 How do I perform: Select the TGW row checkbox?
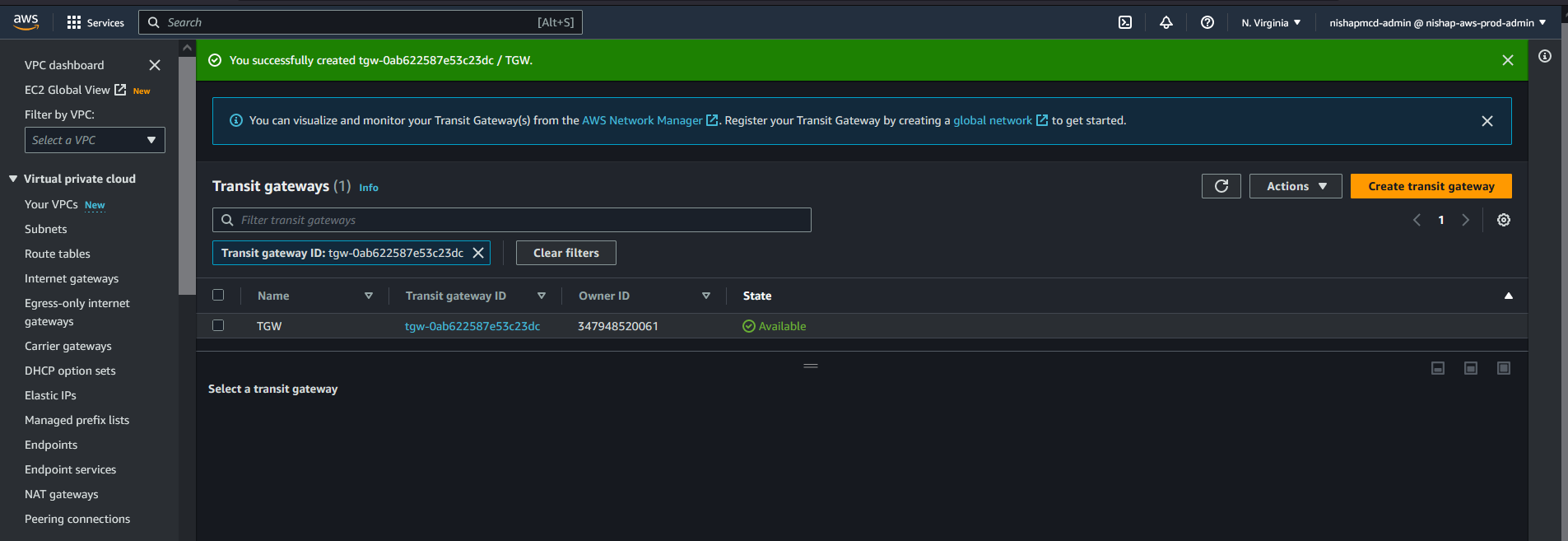point(218,325)
